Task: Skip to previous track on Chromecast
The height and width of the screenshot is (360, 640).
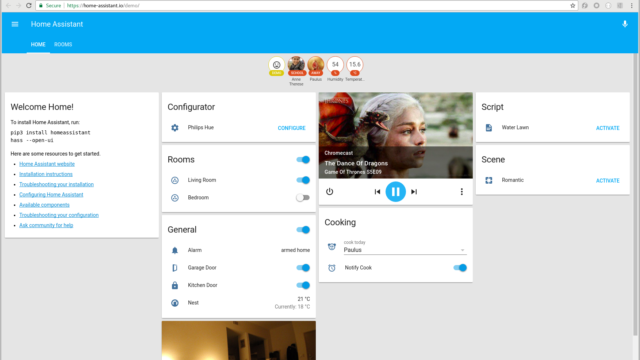Action: click(377, 191)
